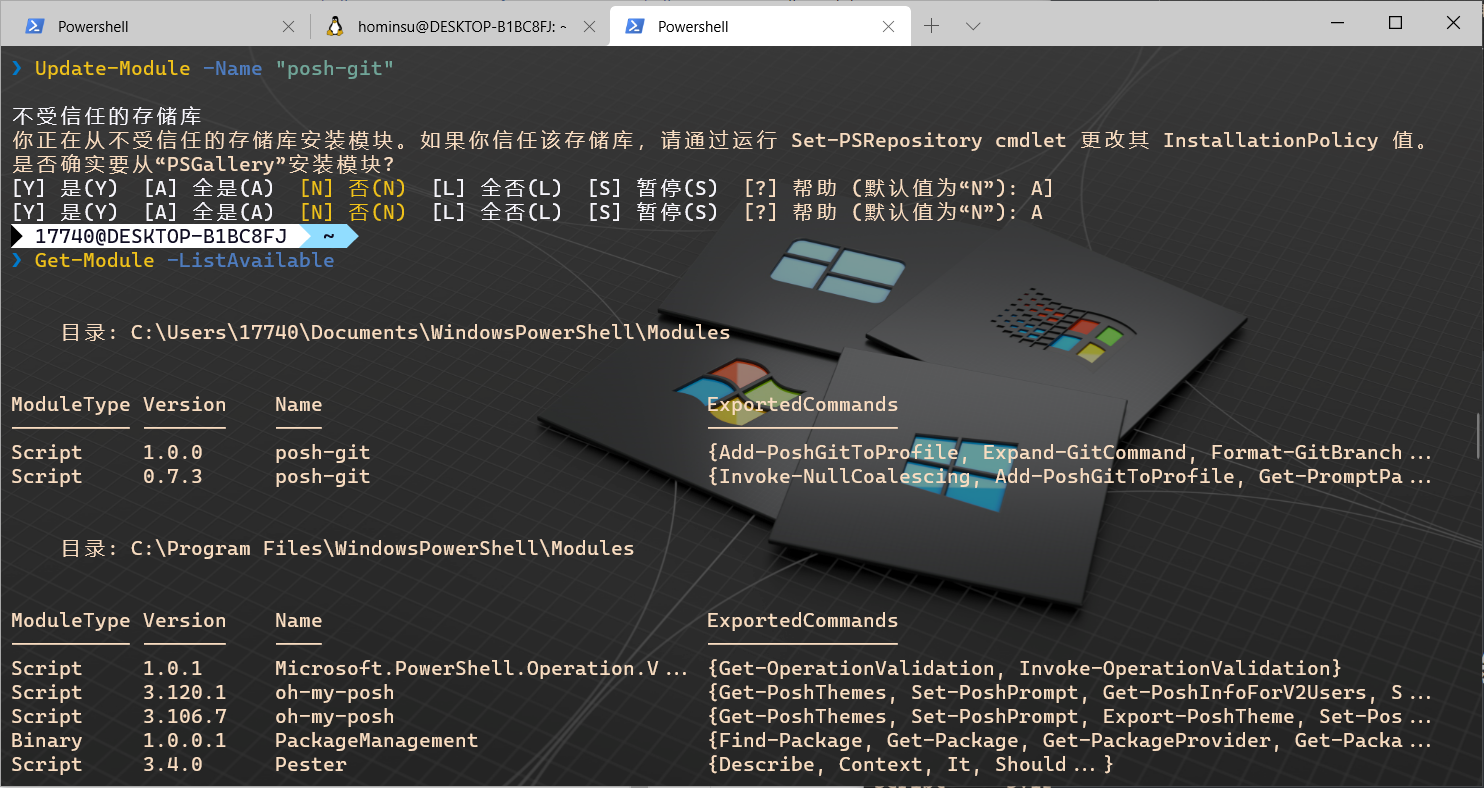Click the posh-git 1.0.0 module entry
The height and width of the screenshot is (788, 1484).
[322, 452]
